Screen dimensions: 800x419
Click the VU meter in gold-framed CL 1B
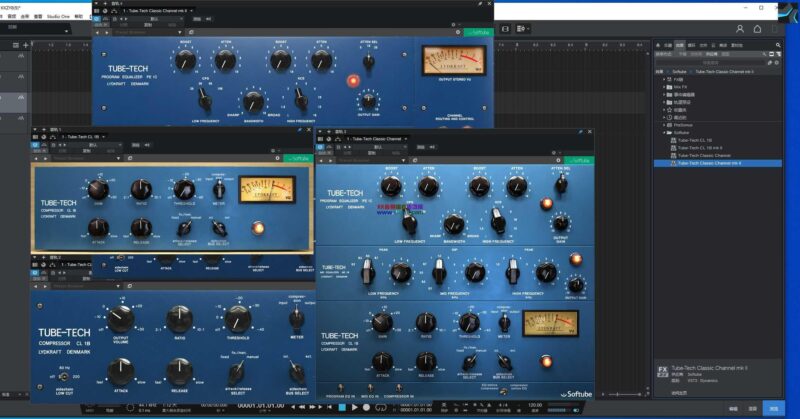point(267,189)
